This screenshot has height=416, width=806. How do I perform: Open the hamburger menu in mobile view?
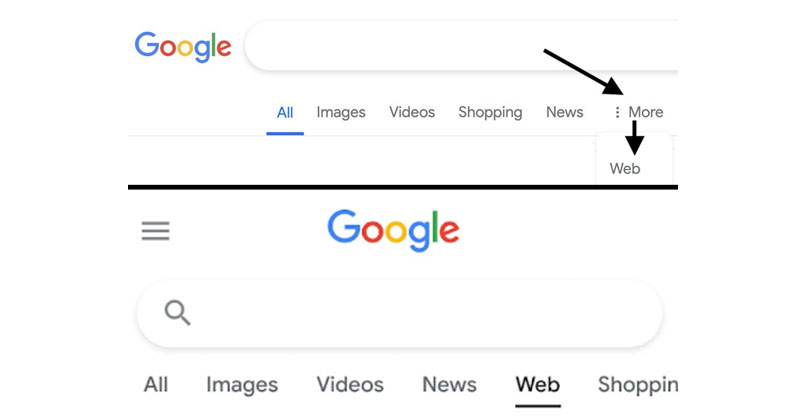pyautogui.click(x=155, y=231)
